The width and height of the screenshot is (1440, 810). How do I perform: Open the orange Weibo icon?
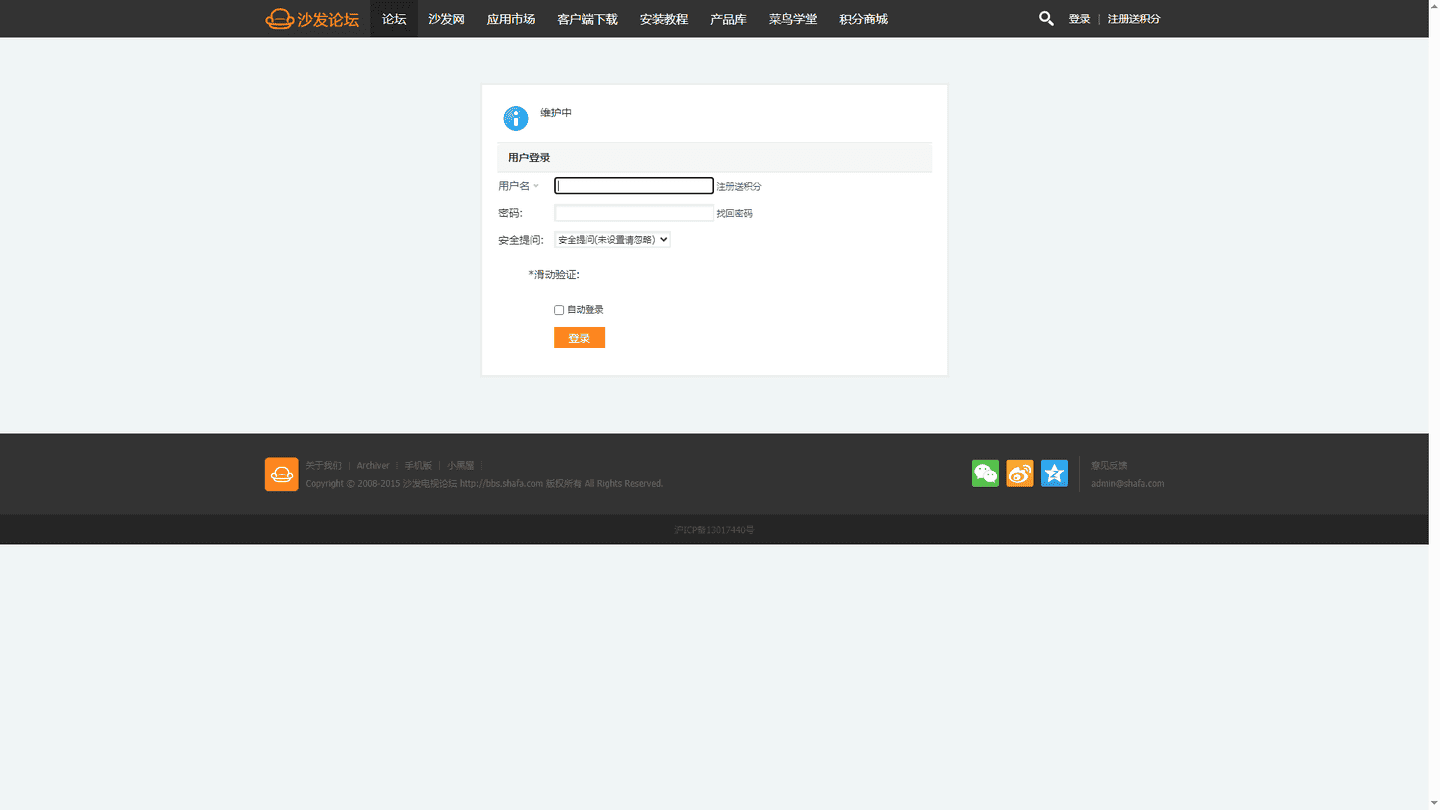1020,473
